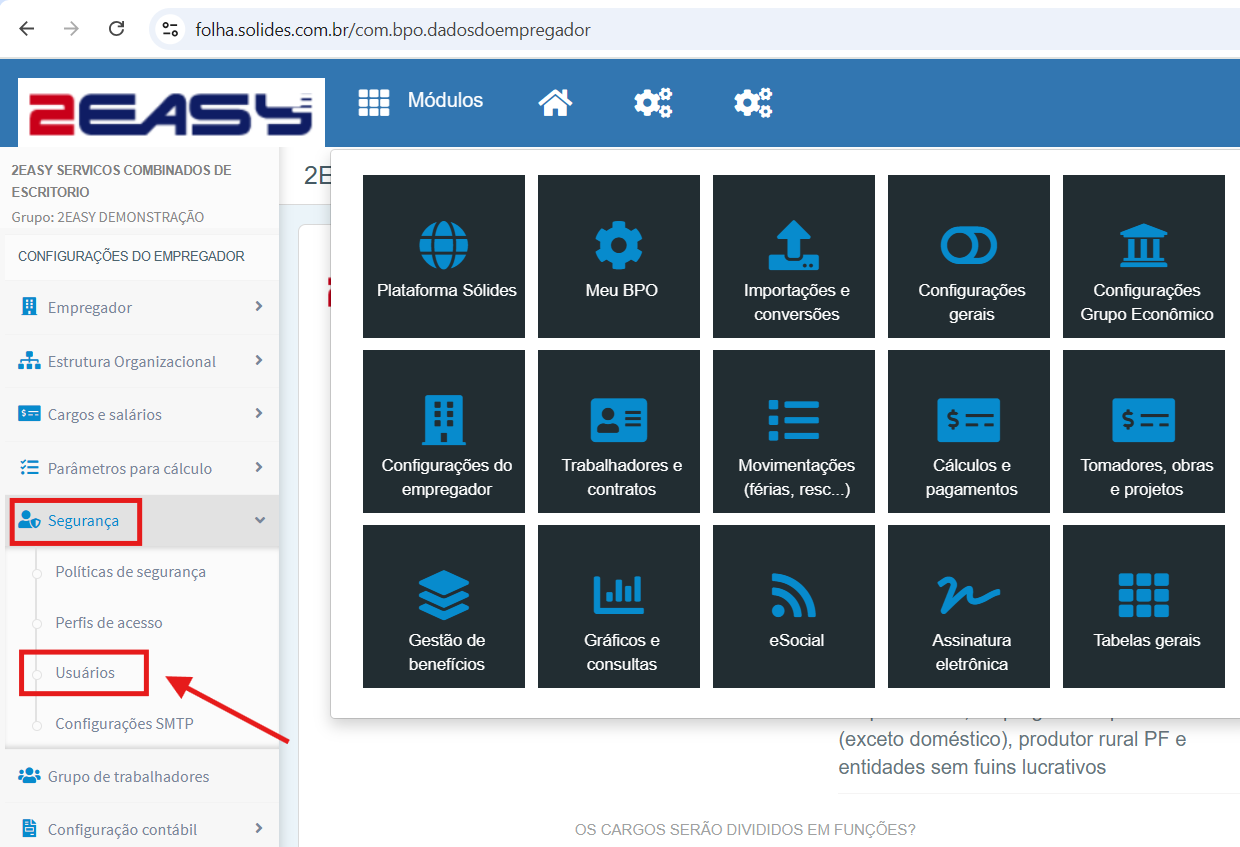
Task: Open Trabalhadores e contratos ID card tile
Action: (619, 432)
